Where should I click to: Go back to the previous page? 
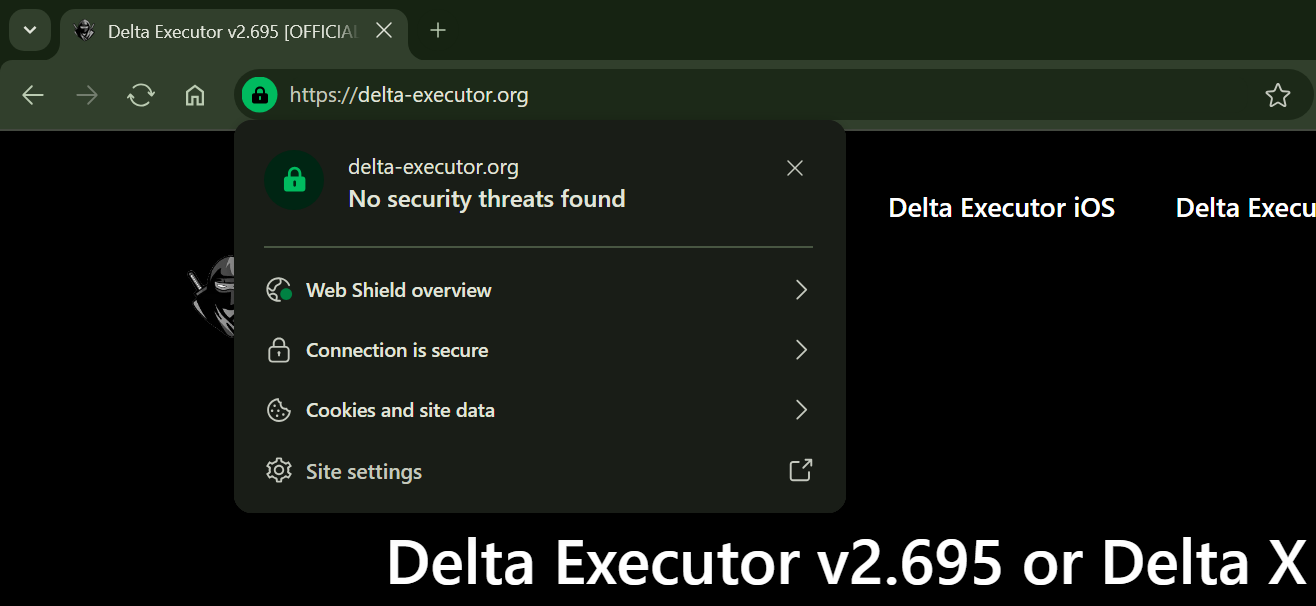(x=33, y=95)
